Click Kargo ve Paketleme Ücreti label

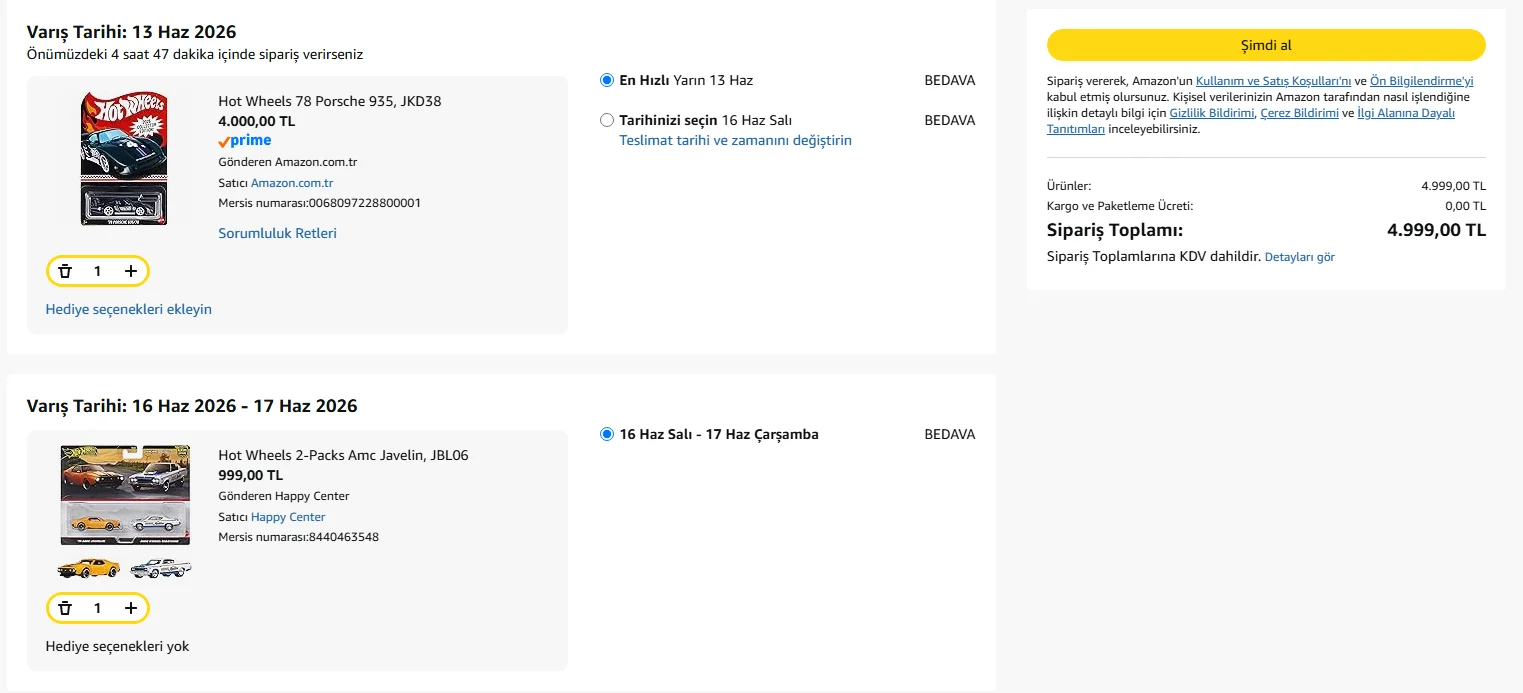[1120, 206]
